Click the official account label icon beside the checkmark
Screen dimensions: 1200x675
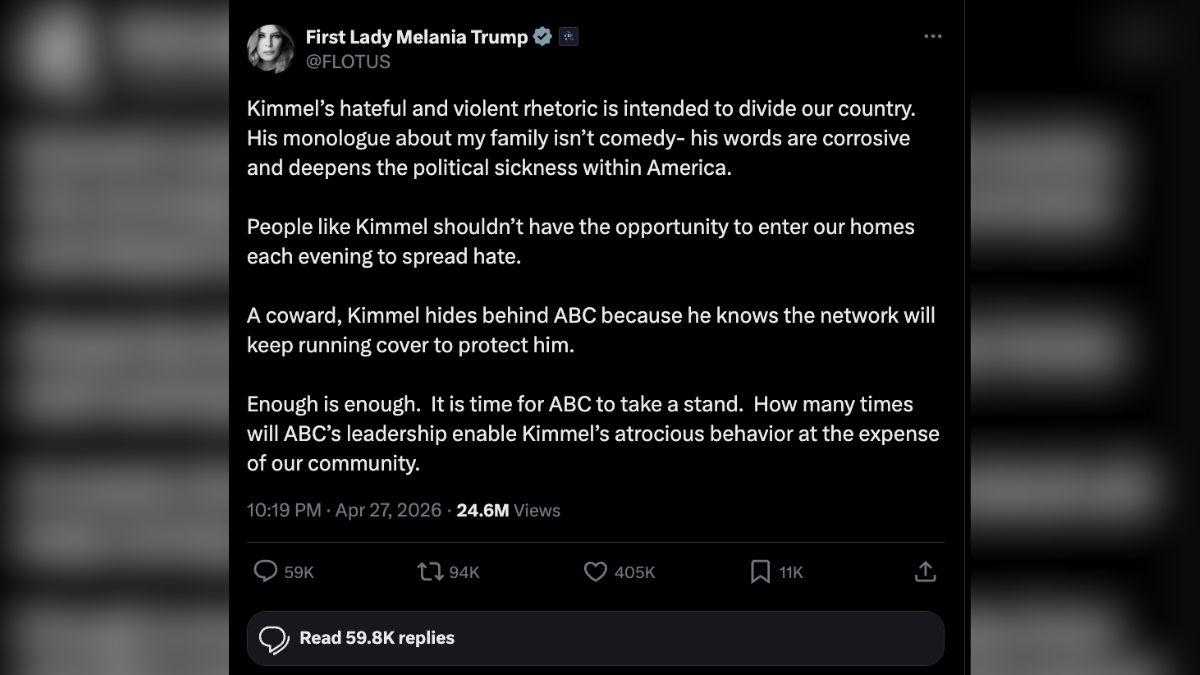click(567, 36)
